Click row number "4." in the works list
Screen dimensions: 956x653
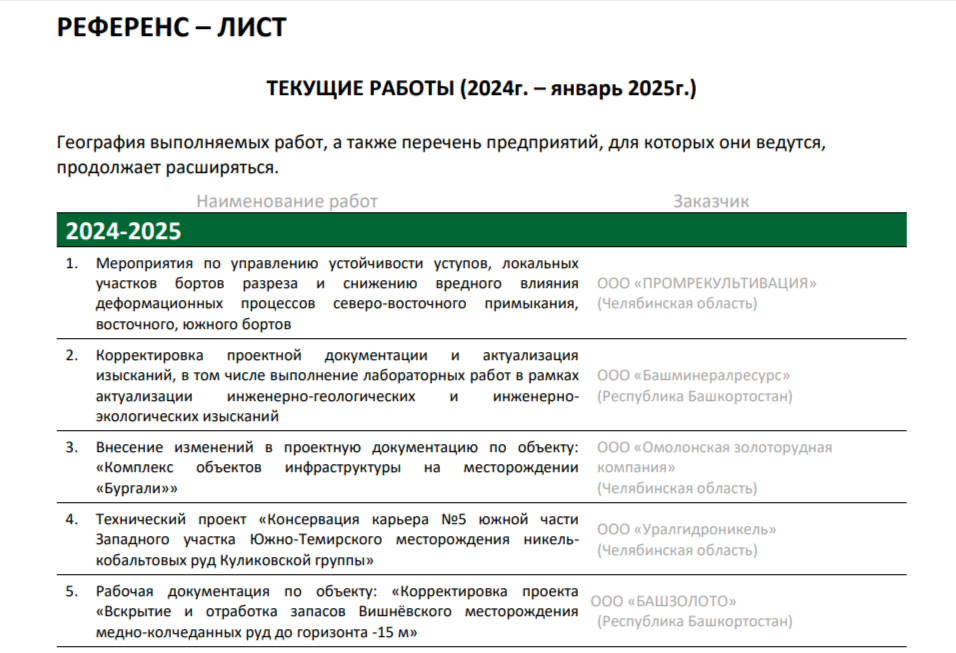[x=72, y=519]
